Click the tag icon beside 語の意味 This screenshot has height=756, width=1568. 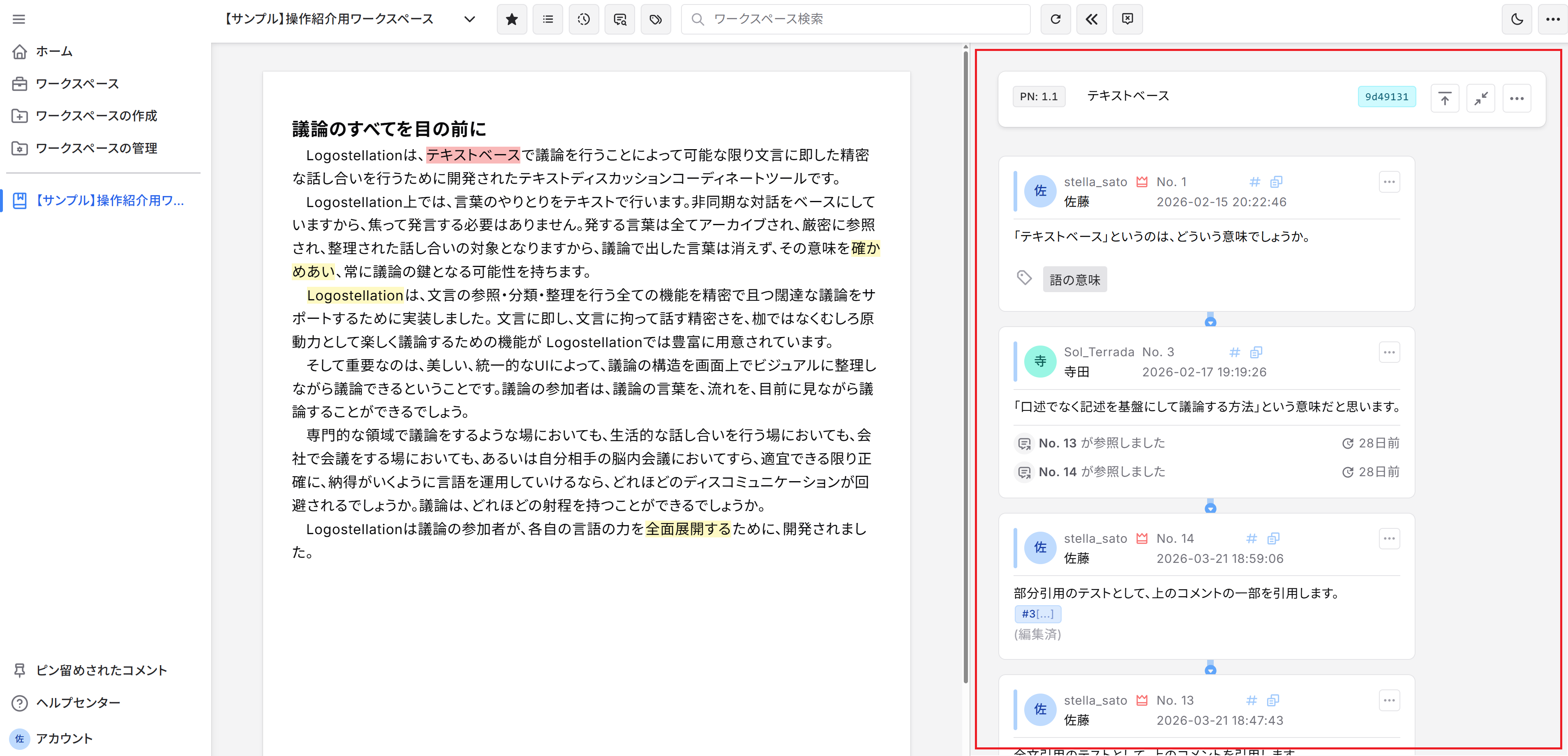click(1024, 278)
